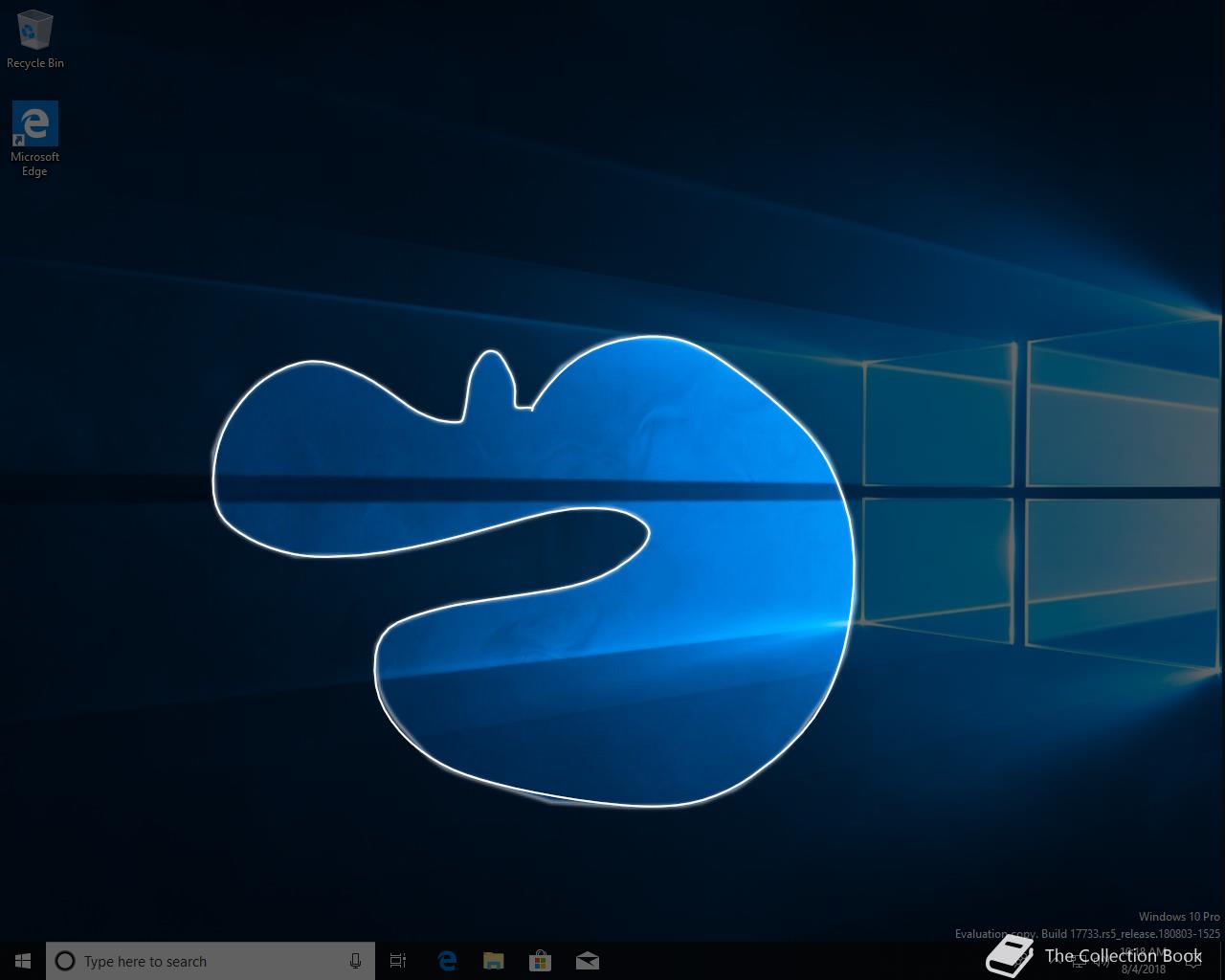Click the 'Type here to search' box
Viewport: 1225px width, 980px height.
pyautogui.click(x=211, y=961)
